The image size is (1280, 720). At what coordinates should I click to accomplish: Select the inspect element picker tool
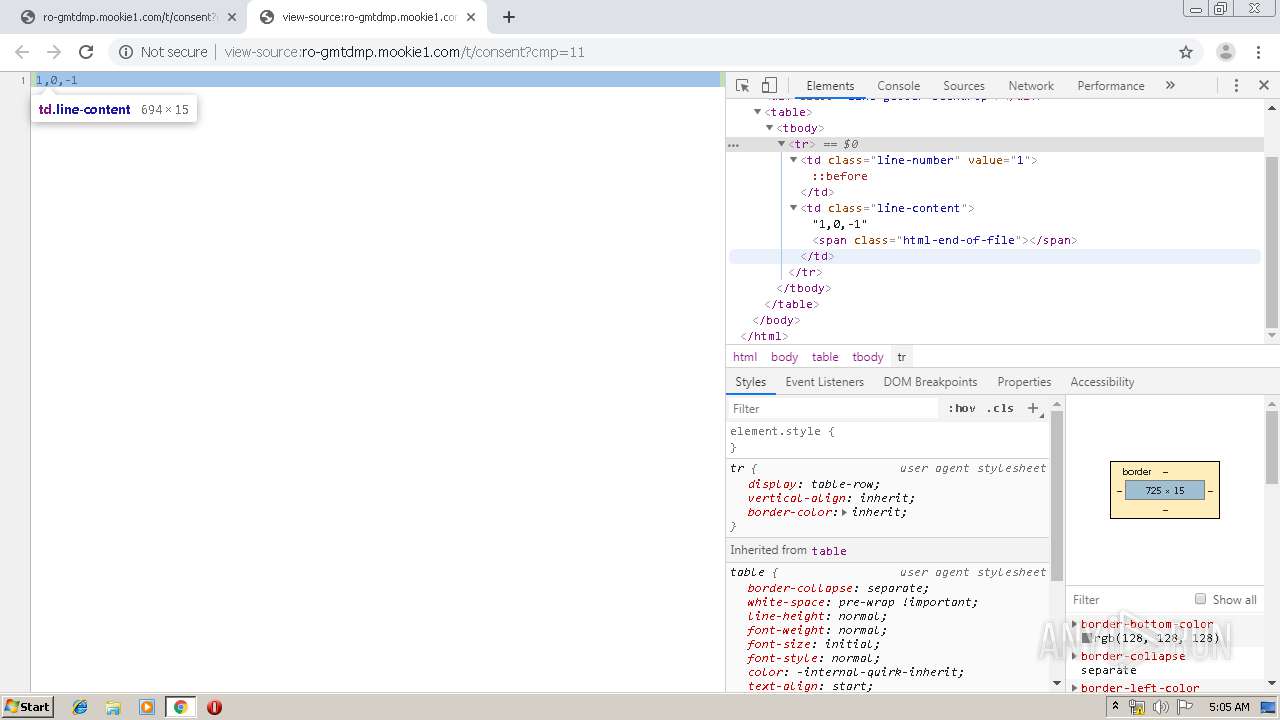(742, 86)
